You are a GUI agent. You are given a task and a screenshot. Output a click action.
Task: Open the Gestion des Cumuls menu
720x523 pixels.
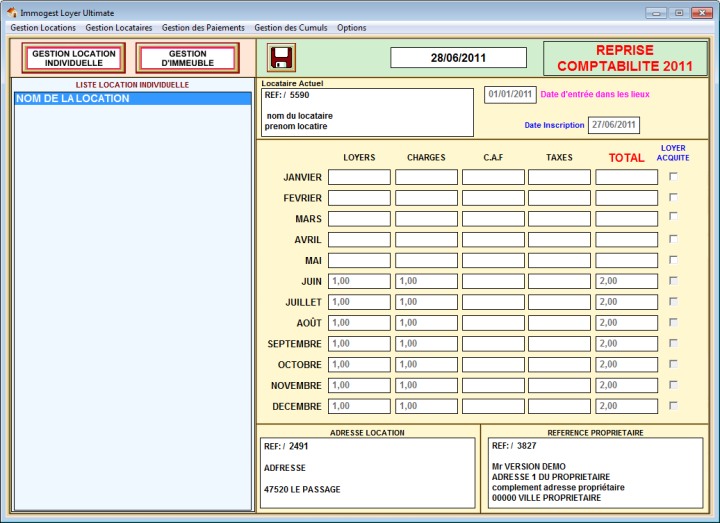[x=290, y=28]
